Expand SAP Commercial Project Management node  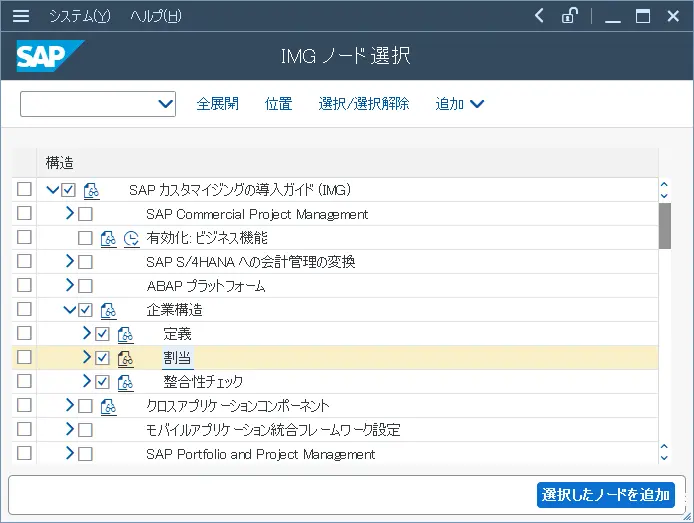[70, 213]
